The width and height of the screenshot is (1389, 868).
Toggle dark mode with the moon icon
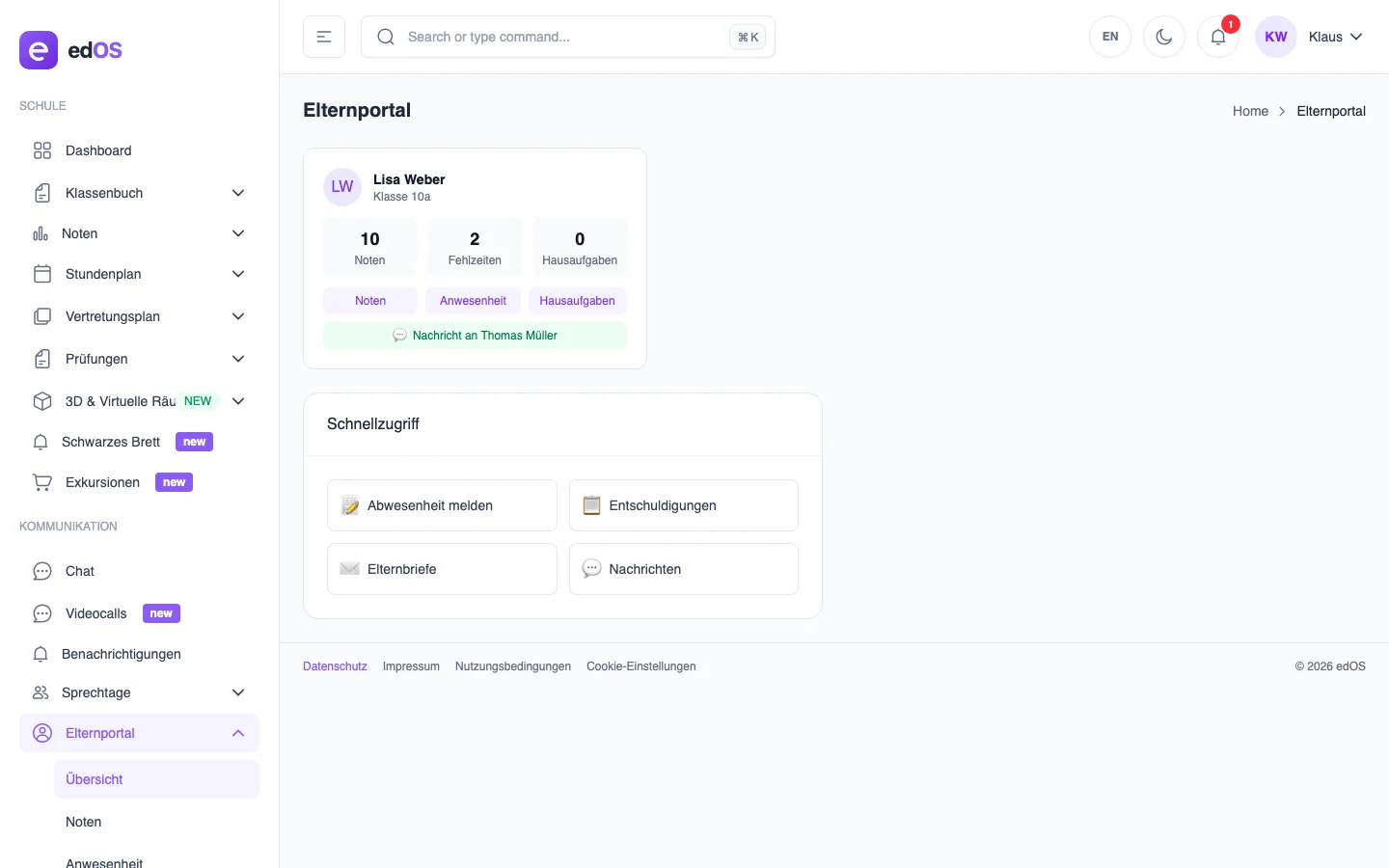[x=1164, y=36]
